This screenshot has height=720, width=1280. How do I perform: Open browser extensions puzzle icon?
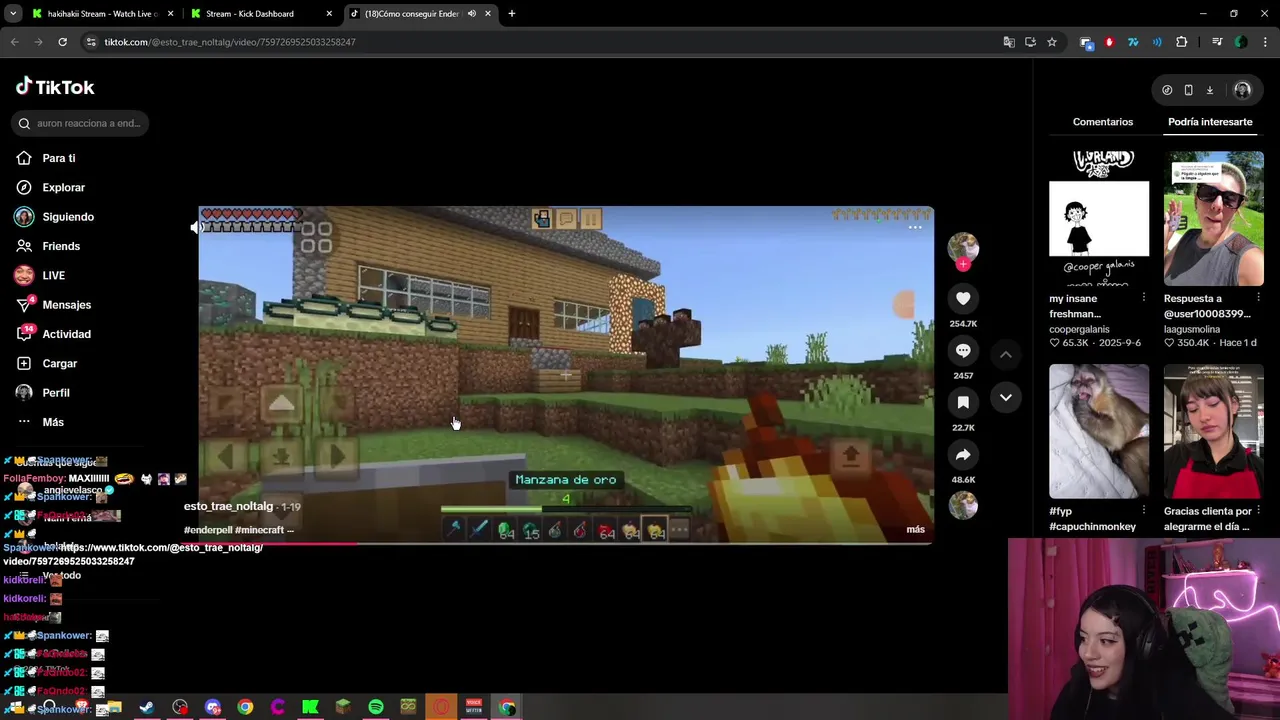tap(1182, 42)
